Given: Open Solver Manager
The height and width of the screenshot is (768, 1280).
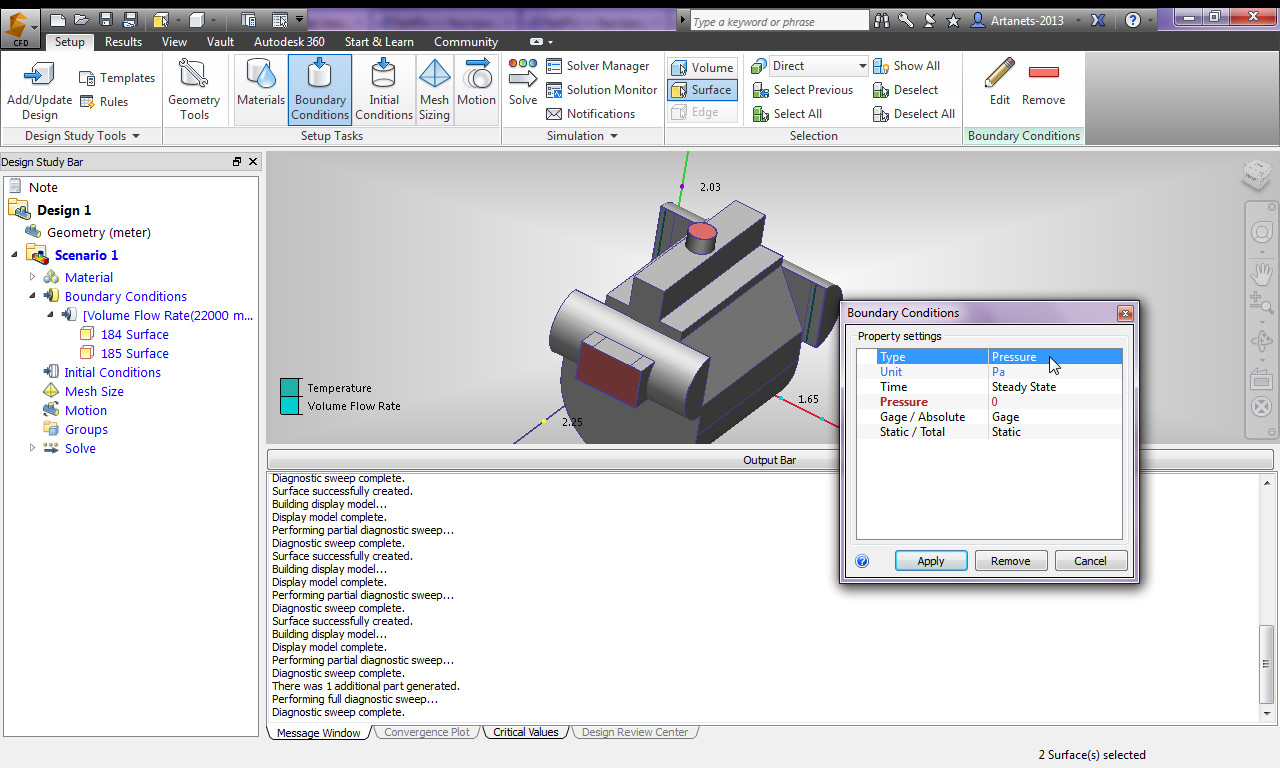Looking at the screenshot, I should pos(598,66).
